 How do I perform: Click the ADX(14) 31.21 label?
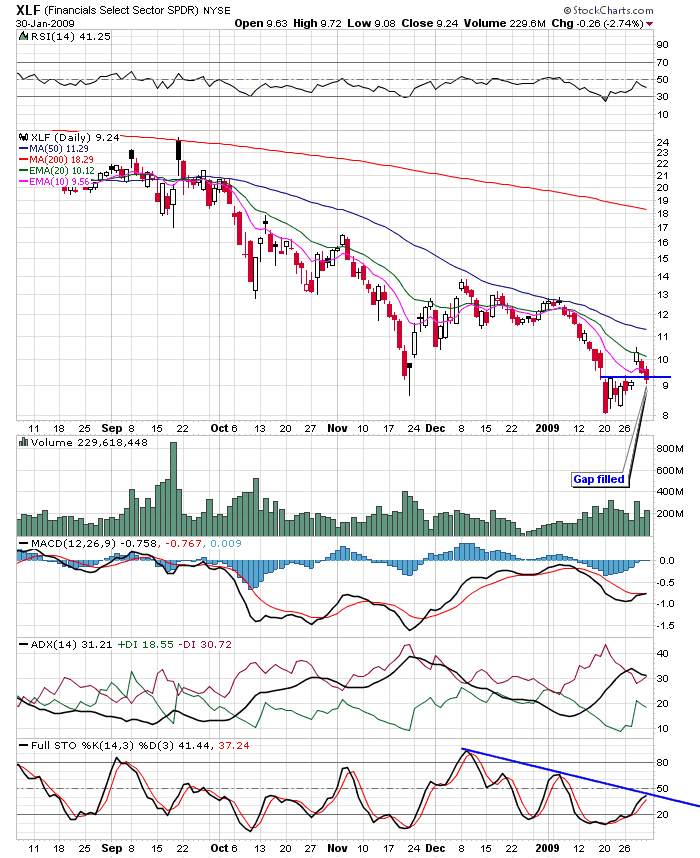(x=71, y=645)
